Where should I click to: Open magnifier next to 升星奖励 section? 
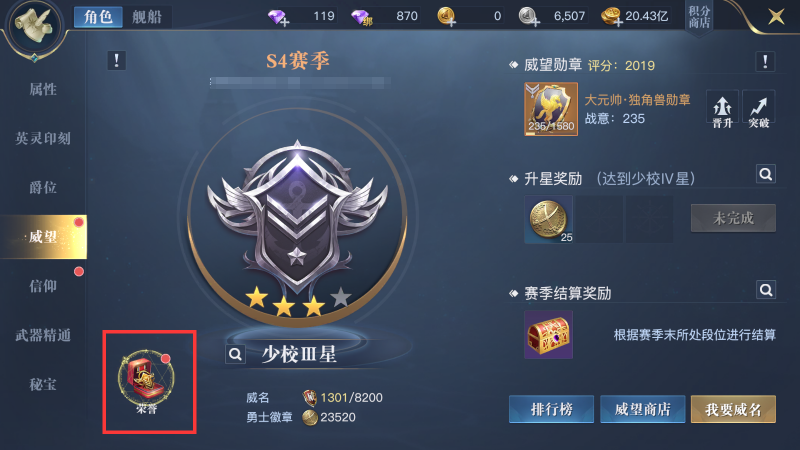[766, 174]
